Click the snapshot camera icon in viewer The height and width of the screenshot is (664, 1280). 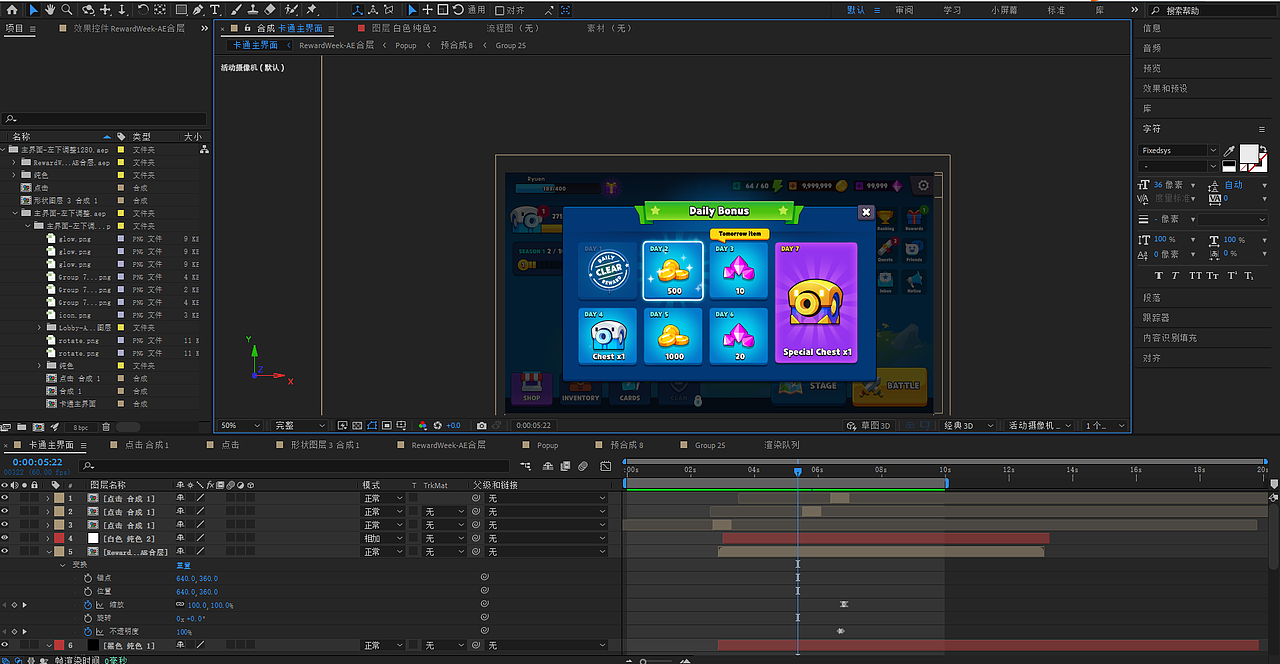[481, 425]
